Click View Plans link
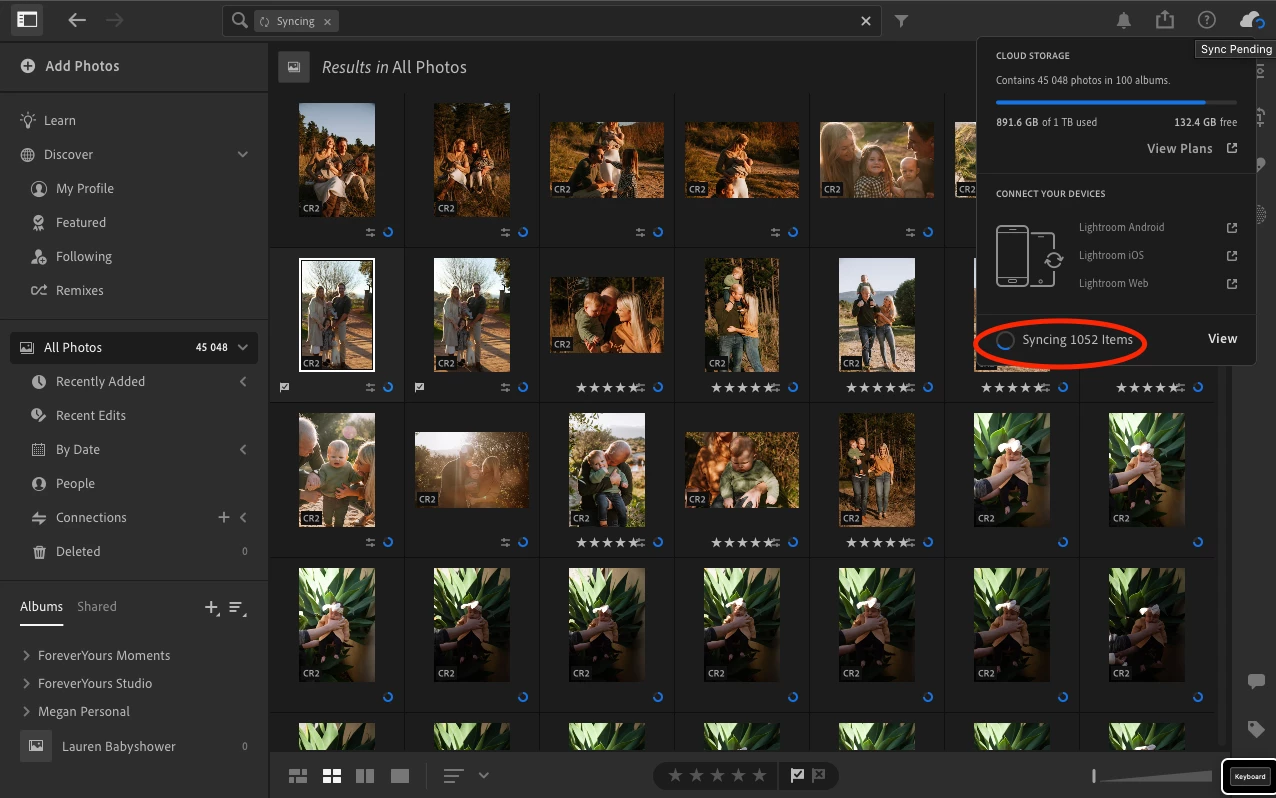 coord(1179,148)
